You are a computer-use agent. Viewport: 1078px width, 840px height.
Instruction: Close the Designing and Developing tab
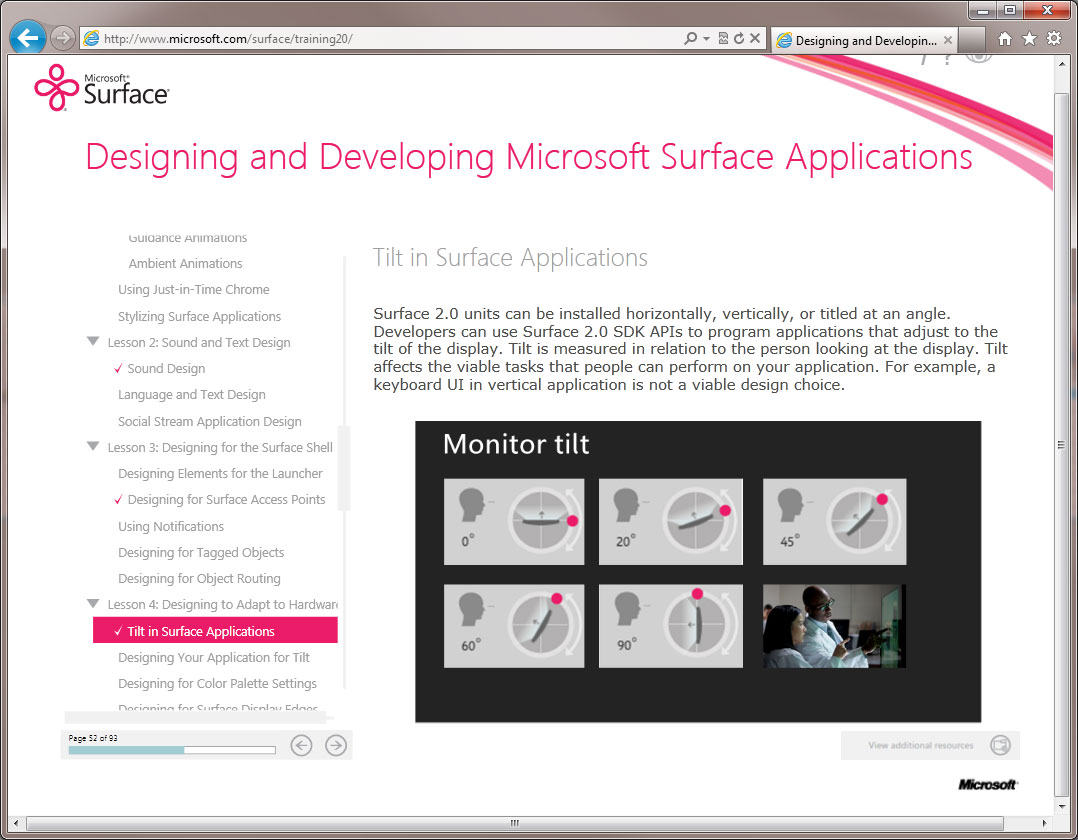pos(948,41)
